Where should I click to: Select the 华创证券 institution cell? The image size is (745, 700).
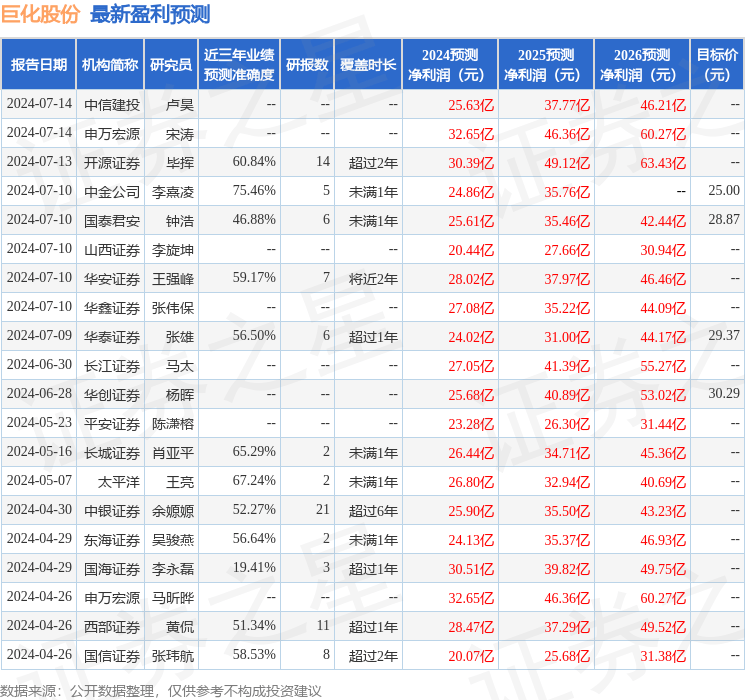point(112,395)
